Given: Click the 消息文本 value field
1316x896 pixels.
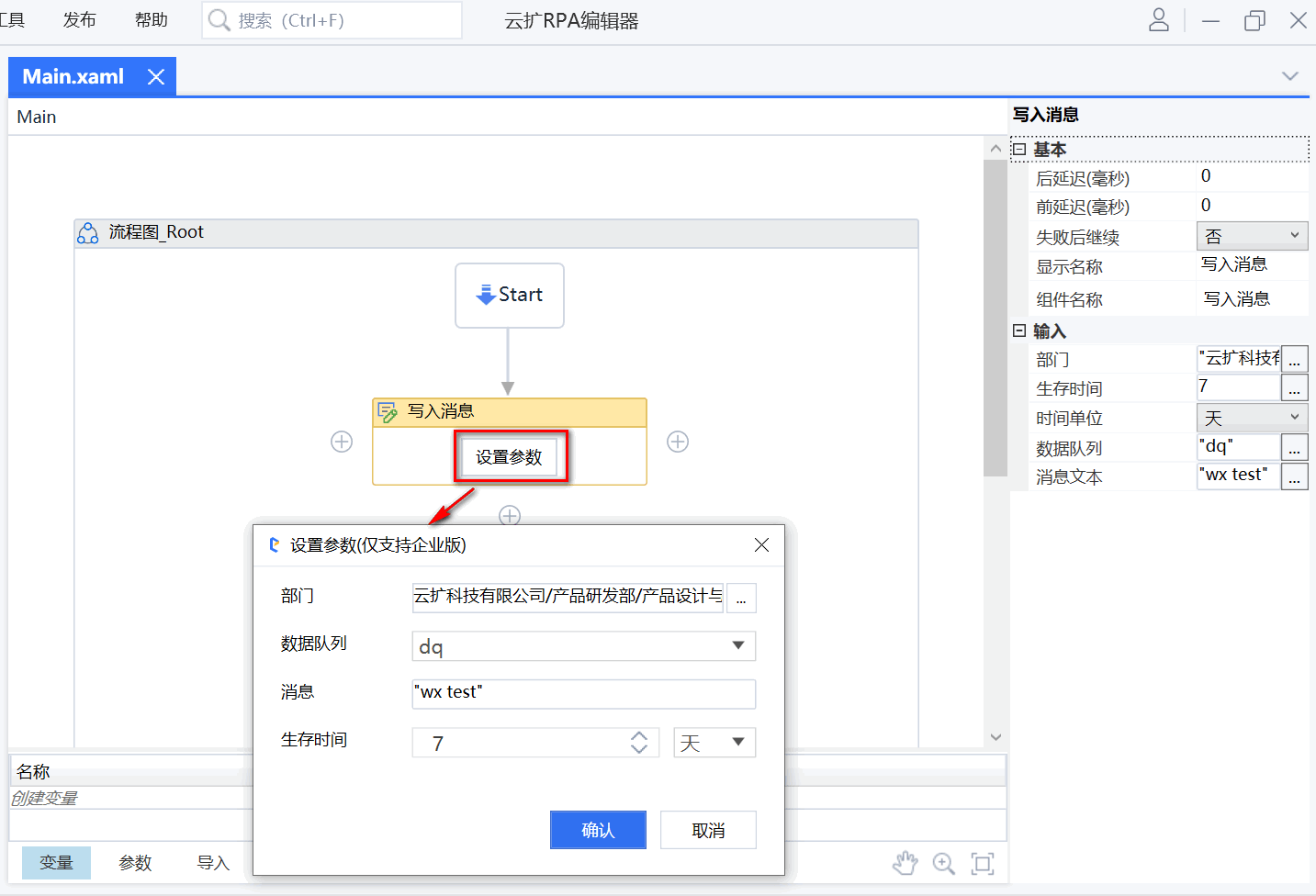Looking at the screenshot, I should click(1239, 476).
